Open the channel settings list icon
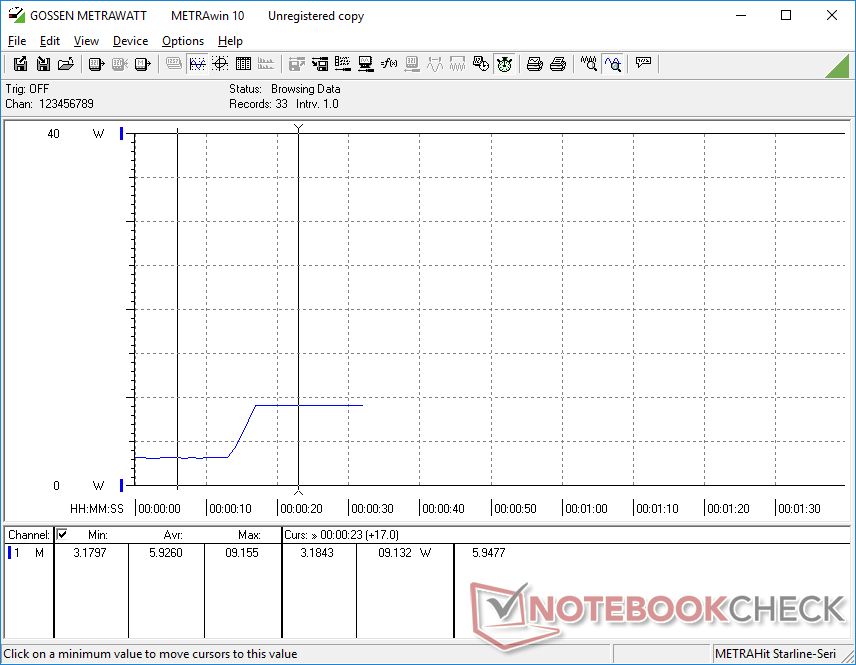Screen dimensions: 856x665 click(x=343, y=64)
